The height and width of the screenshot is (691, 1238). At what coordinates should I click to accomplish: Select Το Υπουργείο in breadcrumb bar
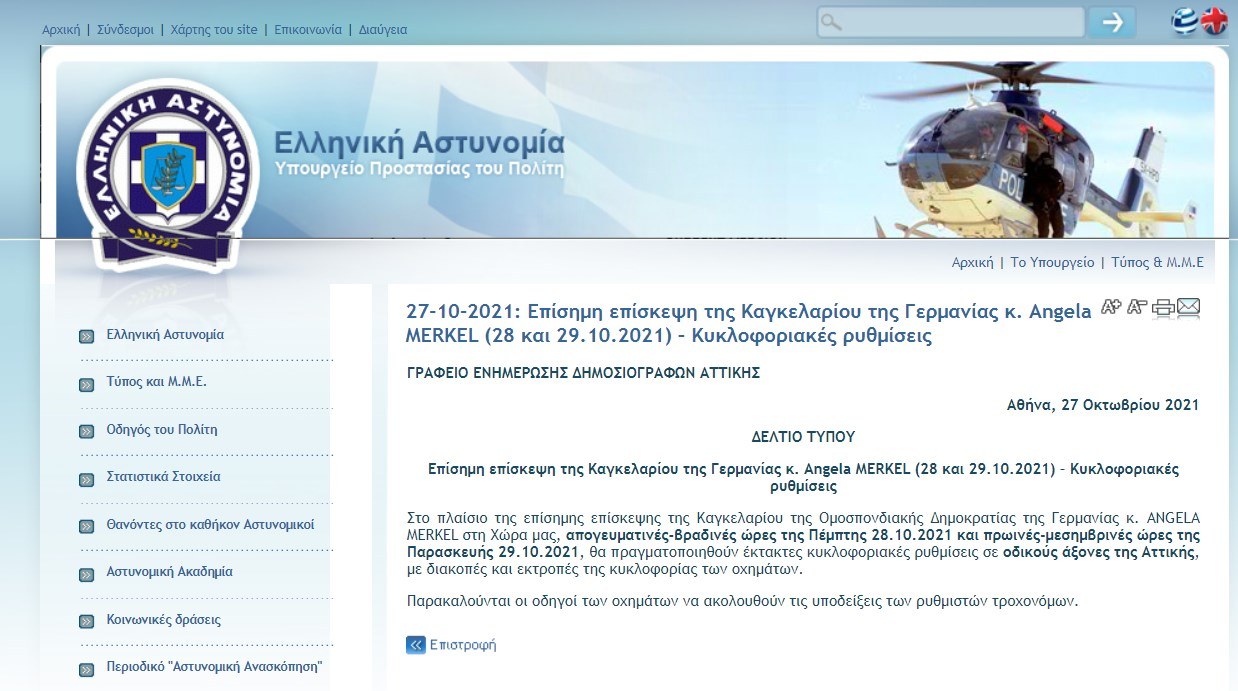click(x=1052, y=263)
